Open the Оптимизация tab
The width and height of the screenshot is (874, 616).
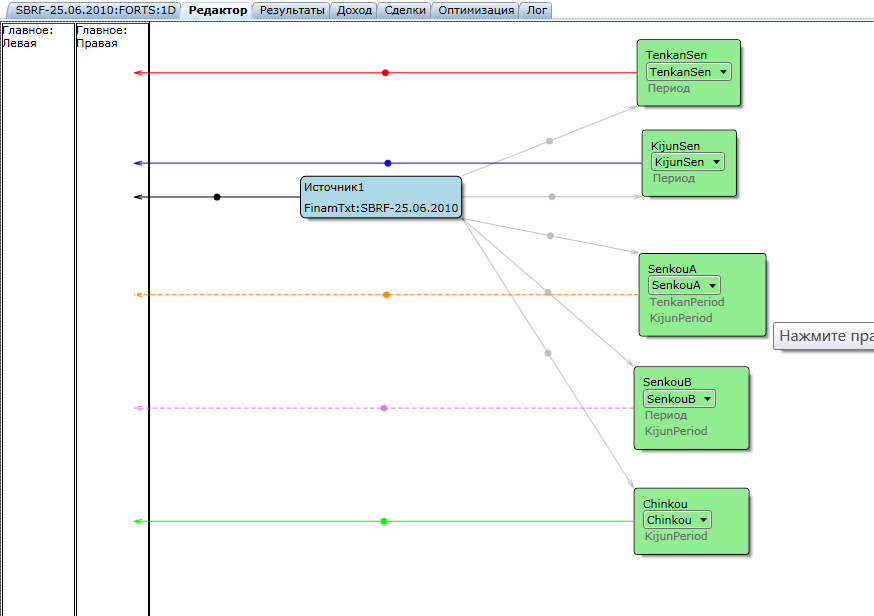[x=475, y=10]
